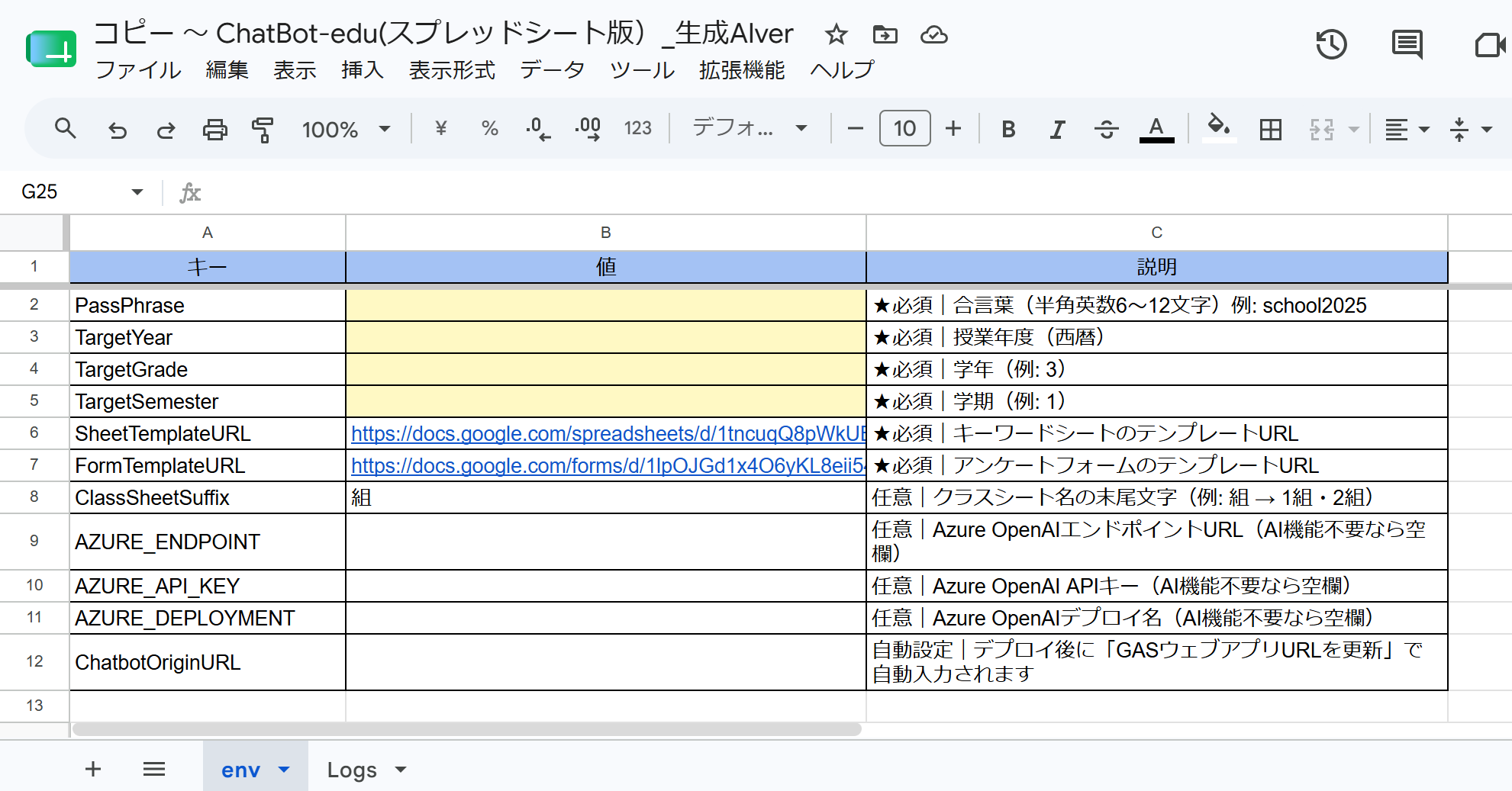Select row 9 header
This screenshot has width=1512, height=791.
tap(34, 541)
